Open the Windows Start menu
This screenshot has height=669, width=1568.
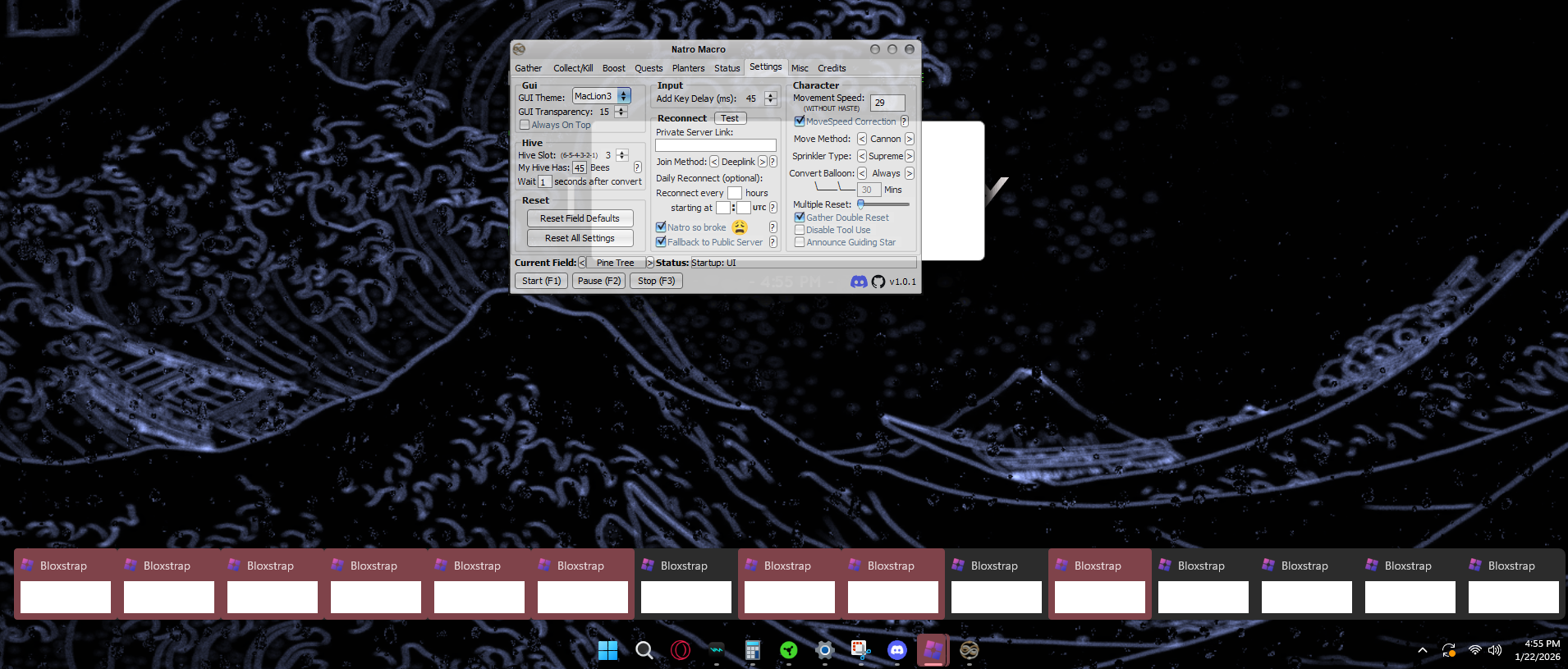608,651
